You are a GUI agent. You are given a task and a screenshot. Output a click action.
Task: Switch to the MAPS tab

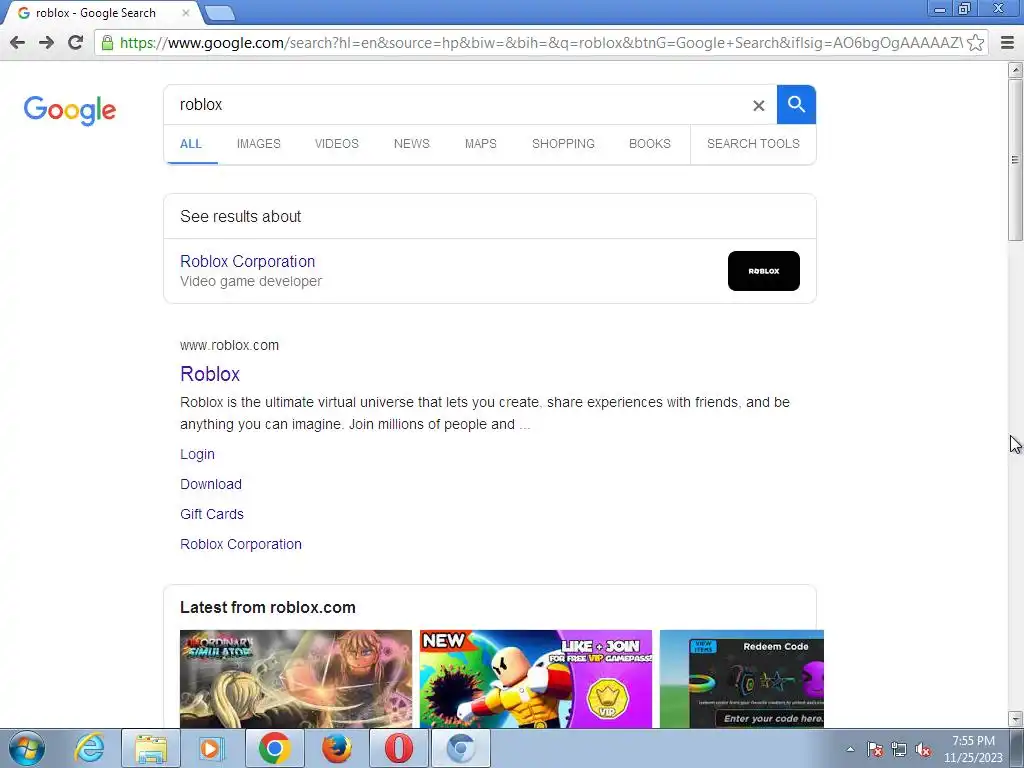tap(481, 144)
